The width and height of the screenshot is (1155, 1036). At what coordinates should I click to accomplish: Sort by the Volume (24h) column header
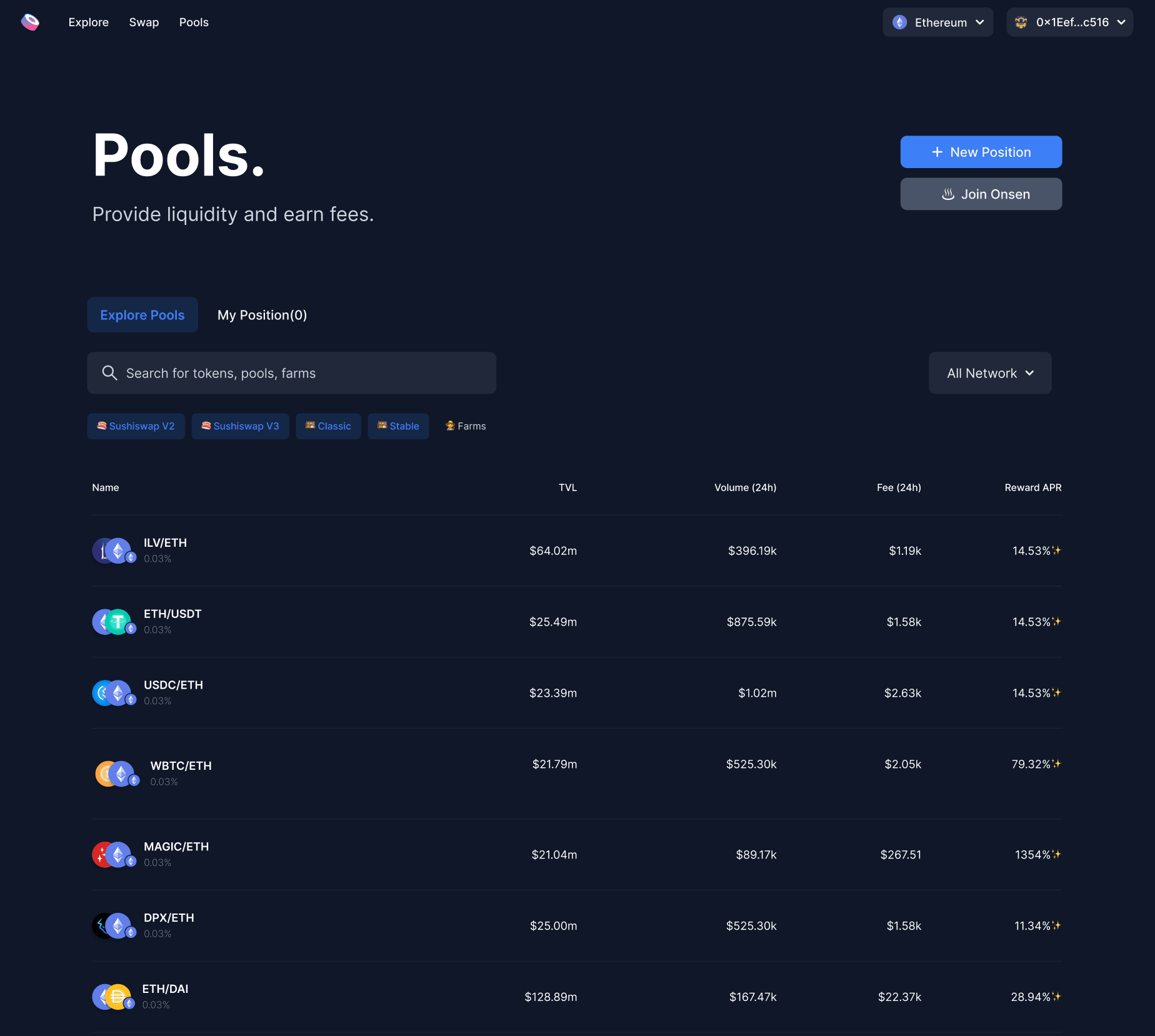pyautogui.click(x=745, y=487)
